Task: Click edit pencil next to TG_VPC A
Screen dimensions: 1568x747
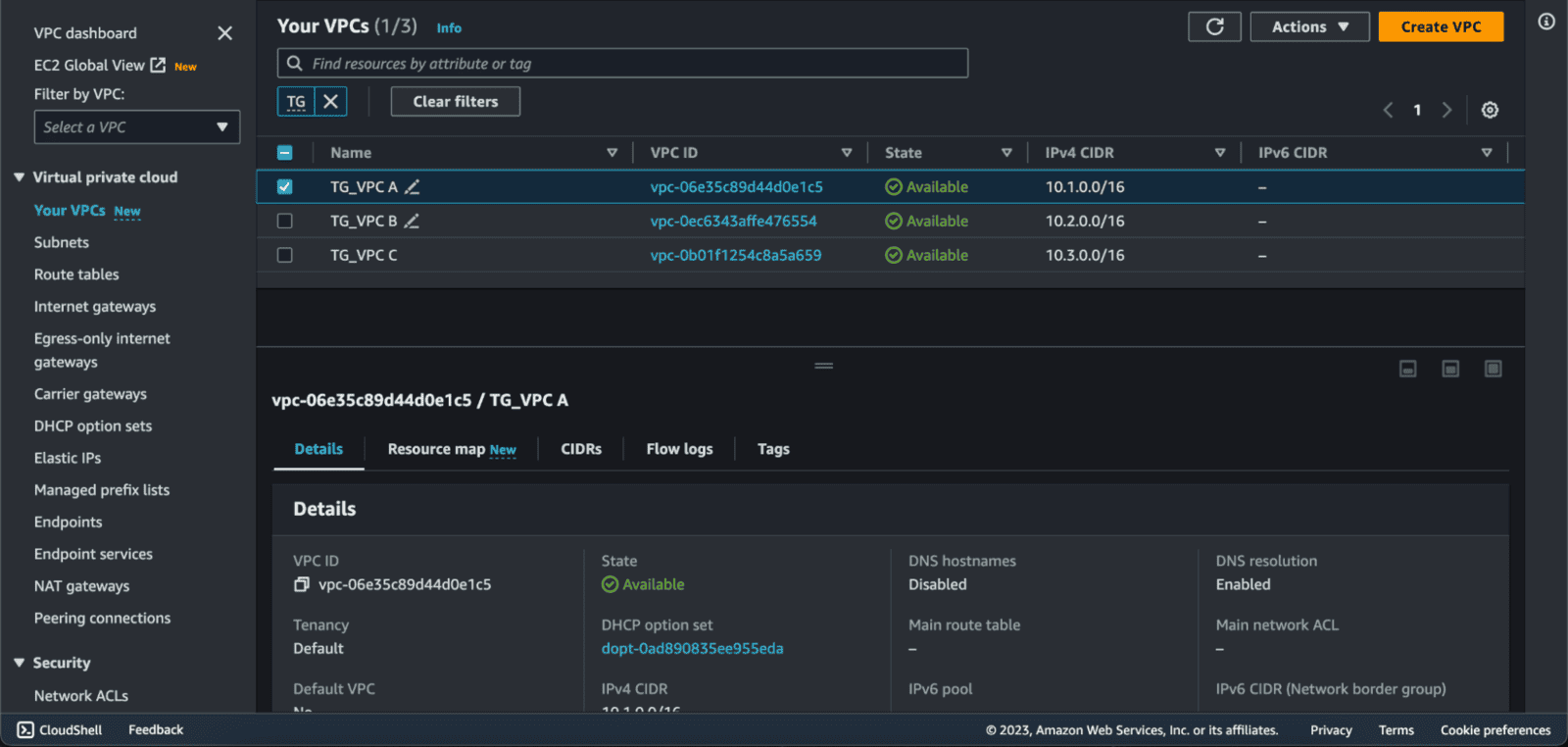Action: [413, 187]
